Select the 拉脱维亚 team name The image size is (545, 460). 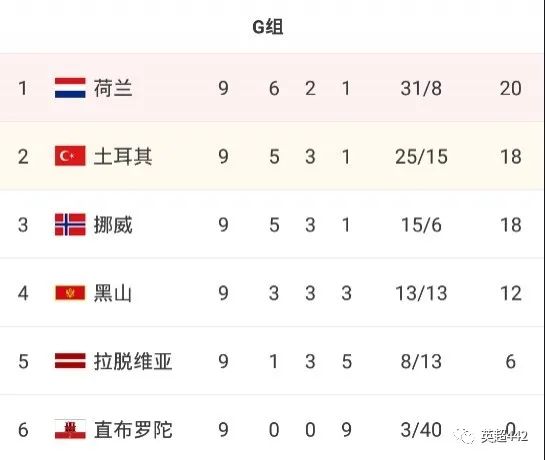[133, 361]
